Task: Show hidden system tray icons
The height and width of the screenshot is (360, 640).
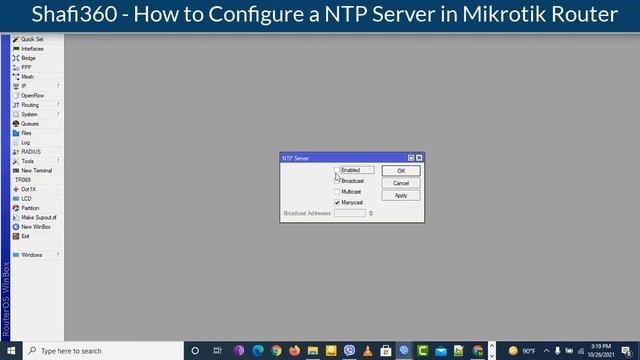Action: (546, 351)
